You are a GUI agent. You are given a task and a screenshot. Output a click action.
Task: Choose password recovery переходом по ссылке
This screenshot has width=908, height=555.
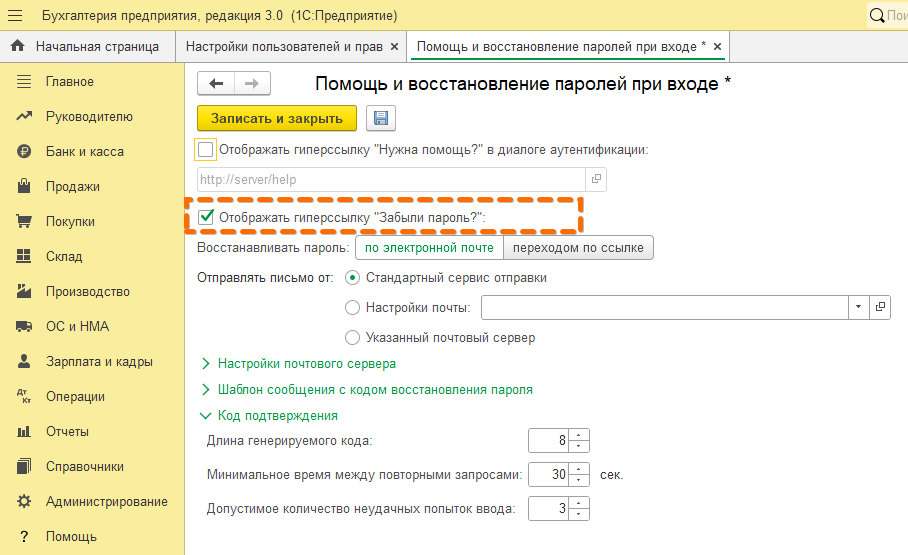578,247
